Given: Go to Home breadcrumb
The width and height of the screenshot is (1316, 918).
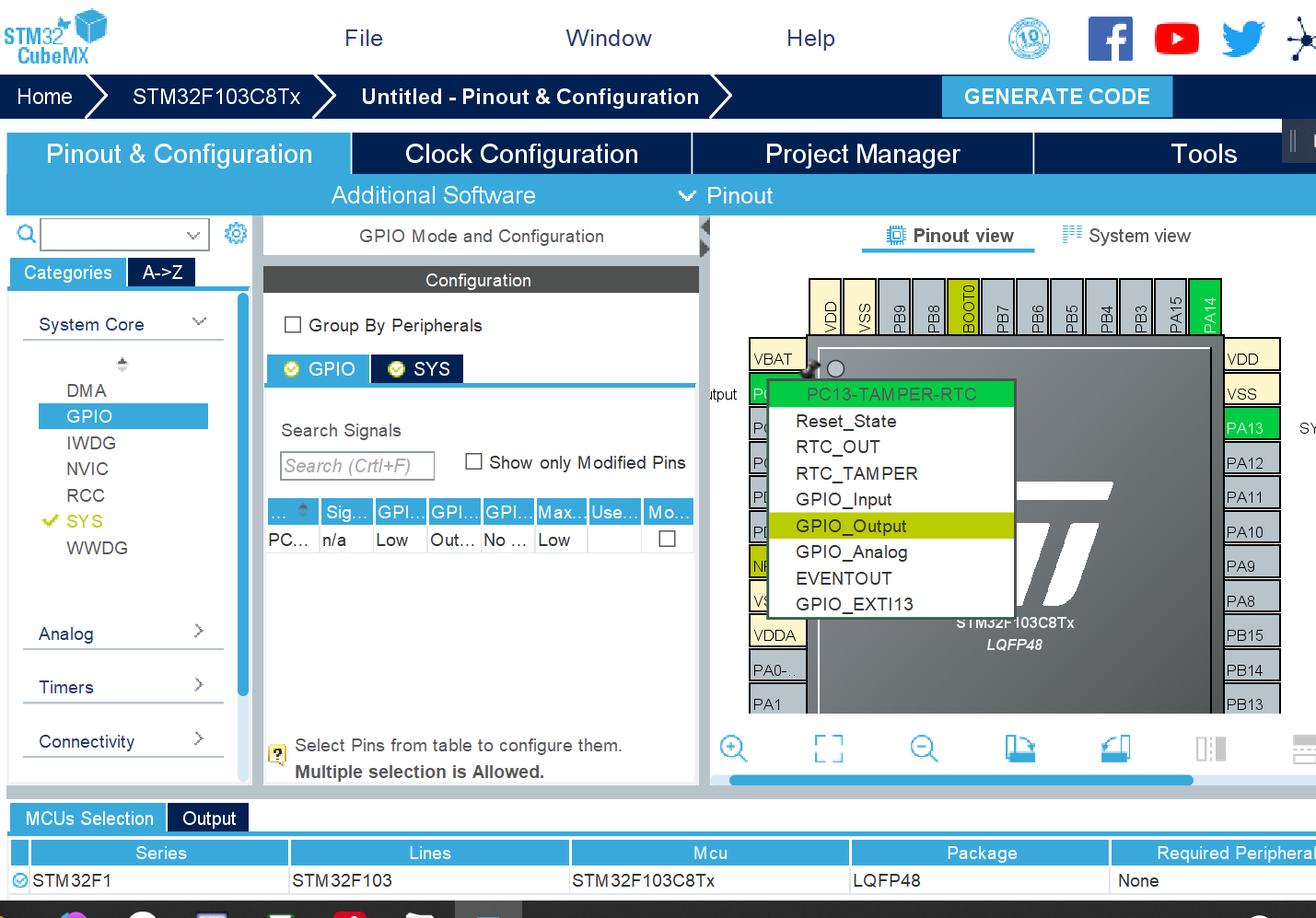Looking at the screenshot, I should [x=44, y=97].
